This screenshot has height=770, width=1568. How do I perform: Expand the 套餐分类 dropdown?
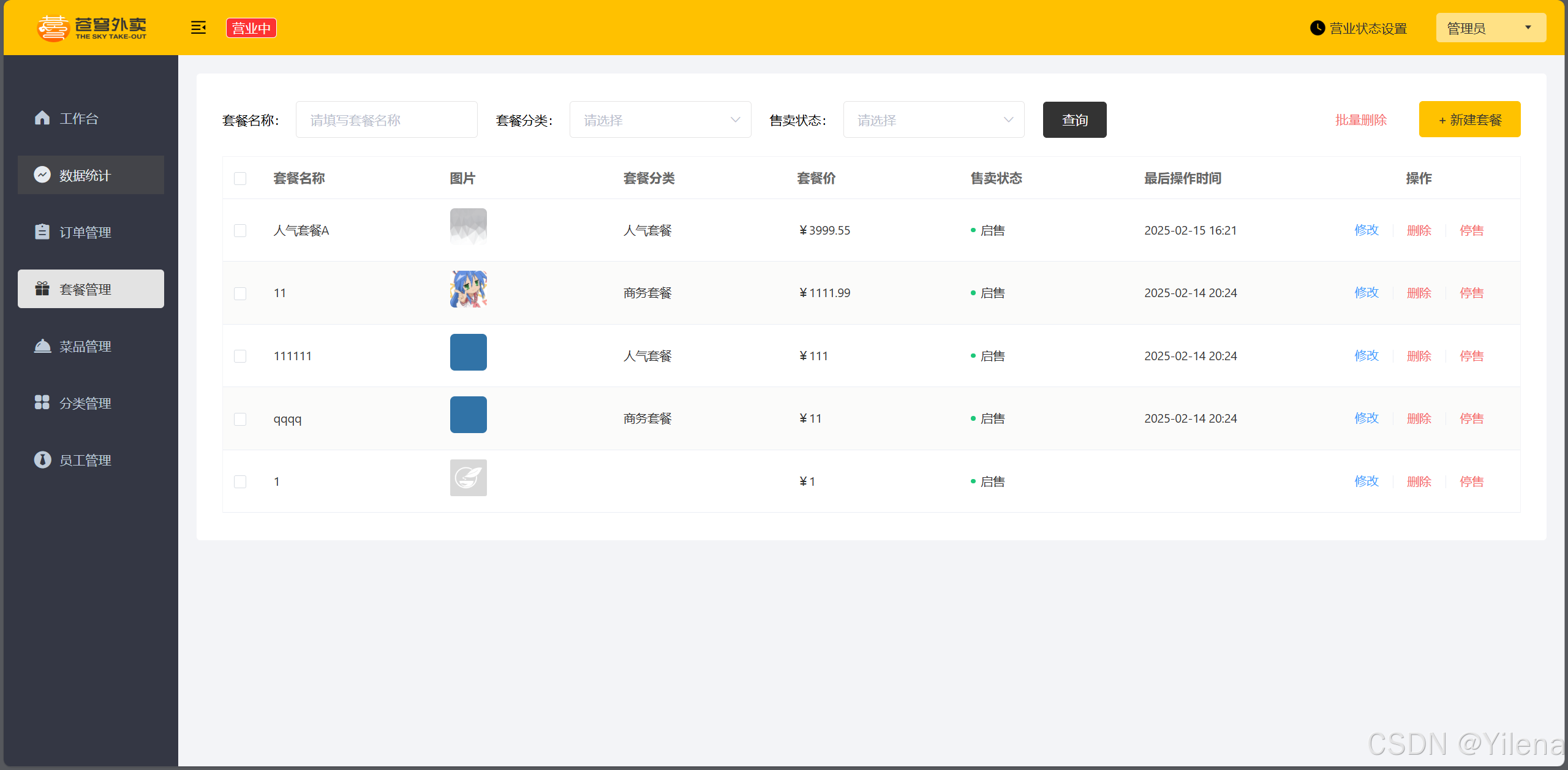pyautogui.click(x=660, y=120)
